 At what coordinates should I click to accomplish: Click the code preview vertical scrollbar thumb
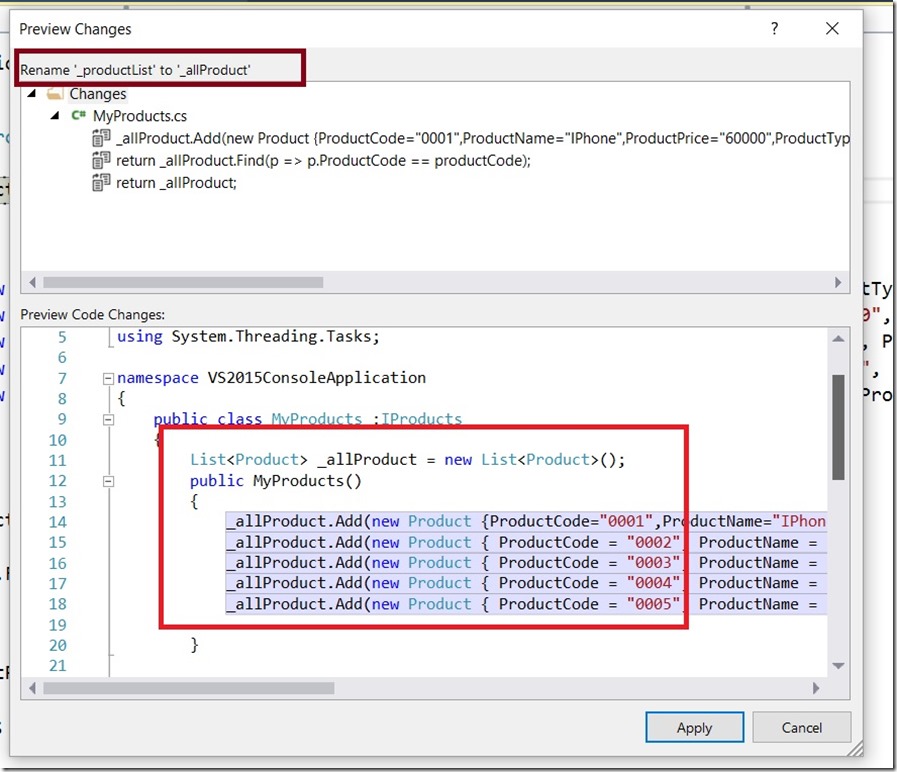click(x=838, y=428)
